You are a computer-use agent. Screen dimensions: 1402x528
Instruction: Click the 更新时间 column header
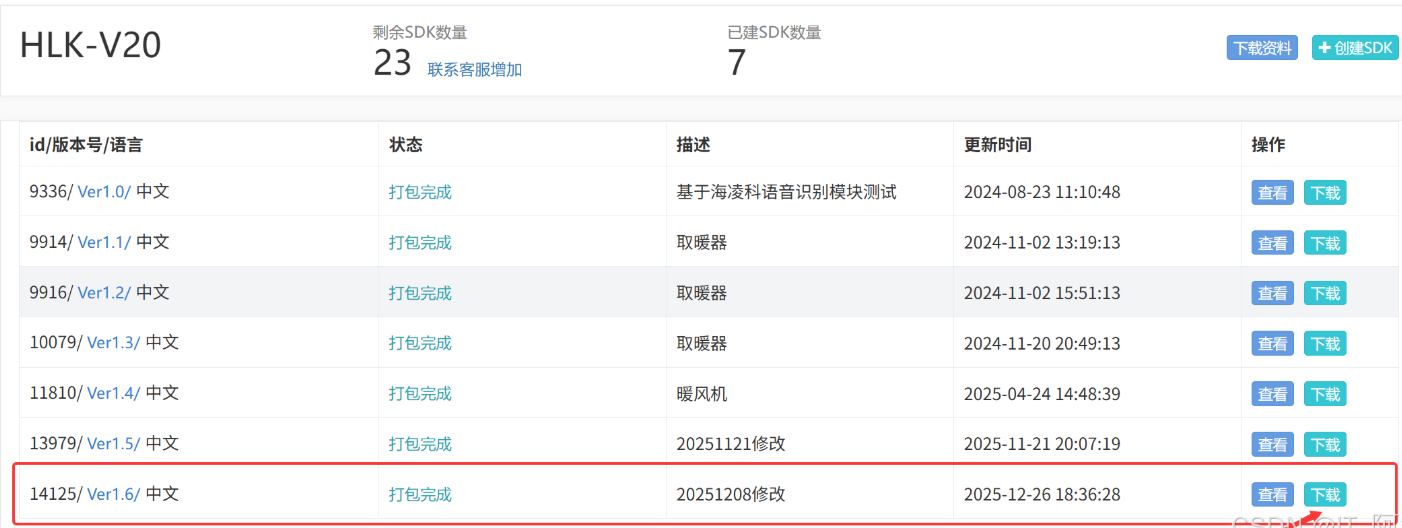tap(998, 145)
